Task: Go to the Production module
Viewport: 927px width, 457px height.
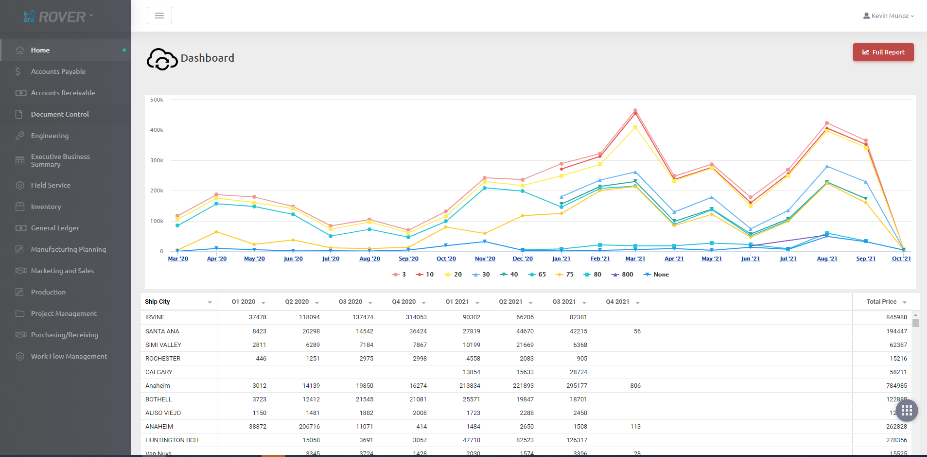Action: click(48, 292)
